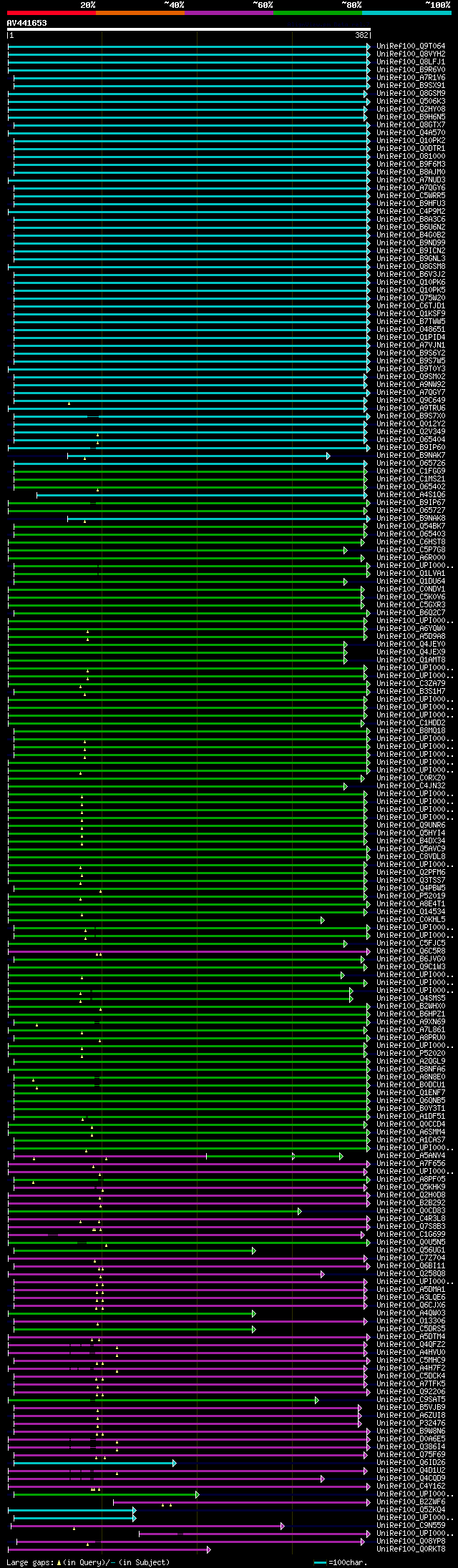The image size is (458, 1568).
Task: Click UniRef100_Q54BK7 entry
Action: [411, 526]
